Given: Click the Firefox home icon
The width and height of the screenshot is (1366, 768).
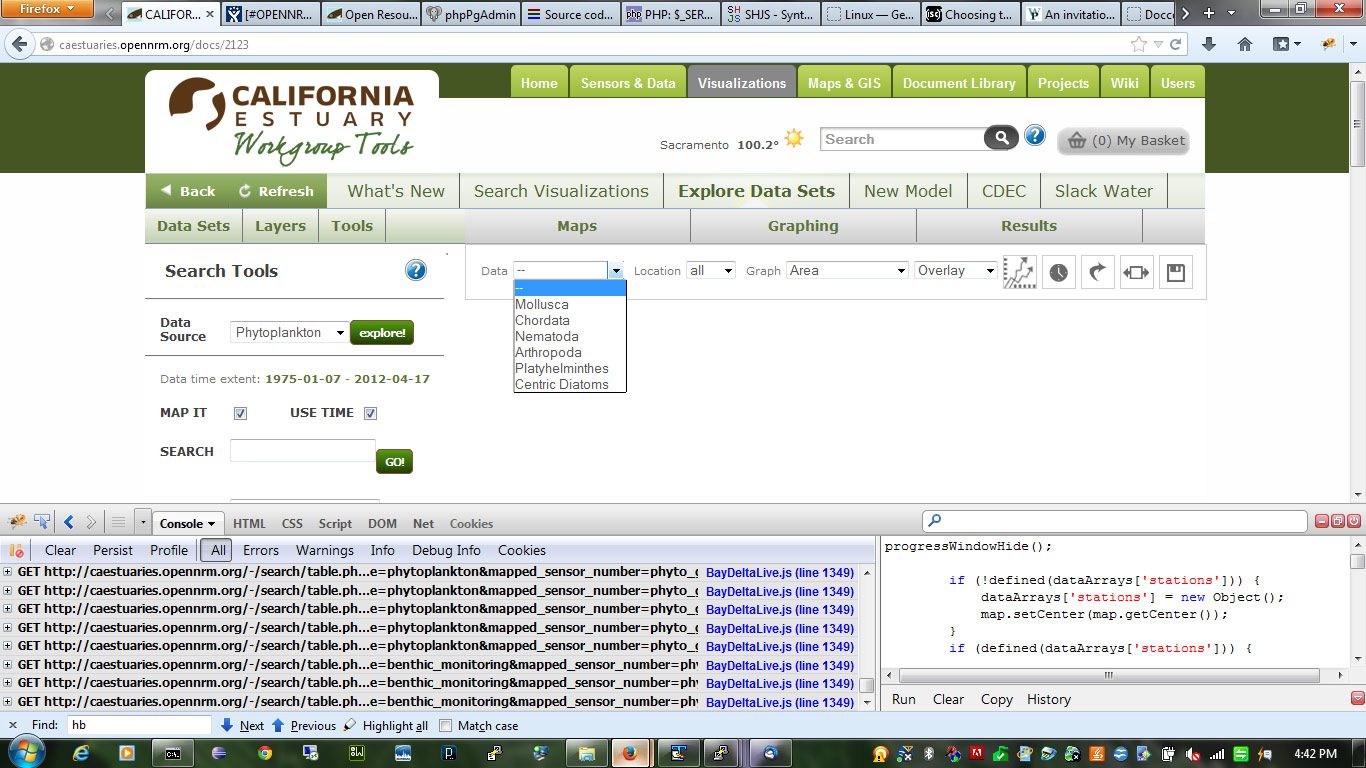Looking at the screenshot, I should [1245, 44].
